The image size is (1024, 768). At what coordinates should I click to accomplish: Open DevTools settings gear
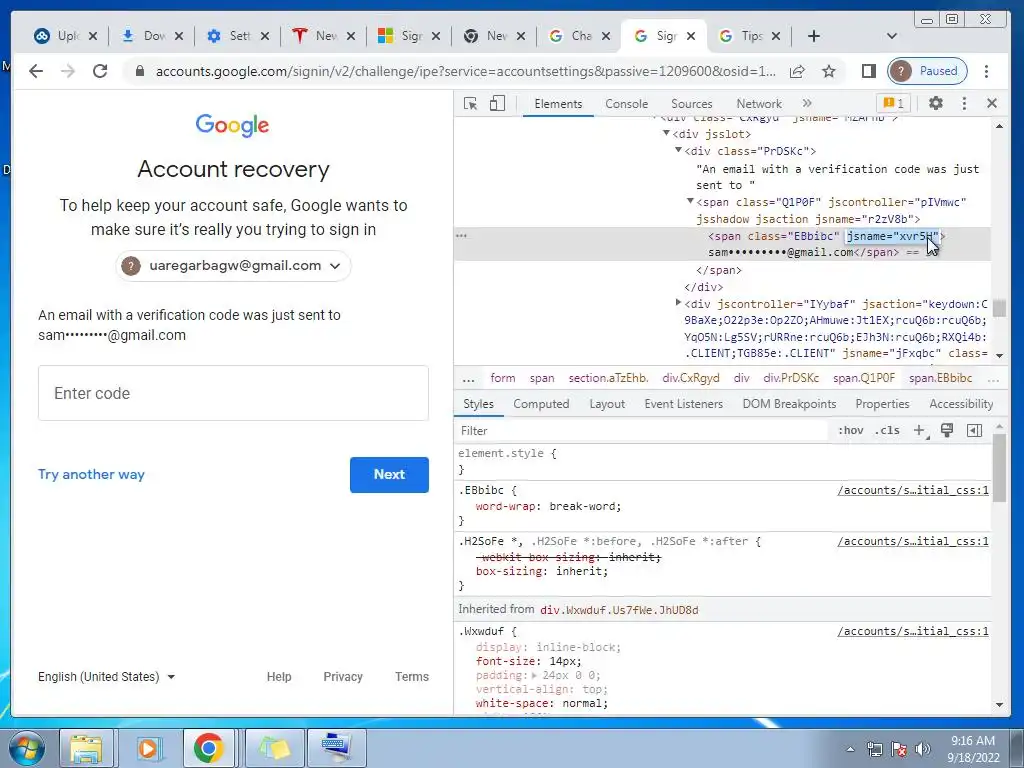(936, 103)
